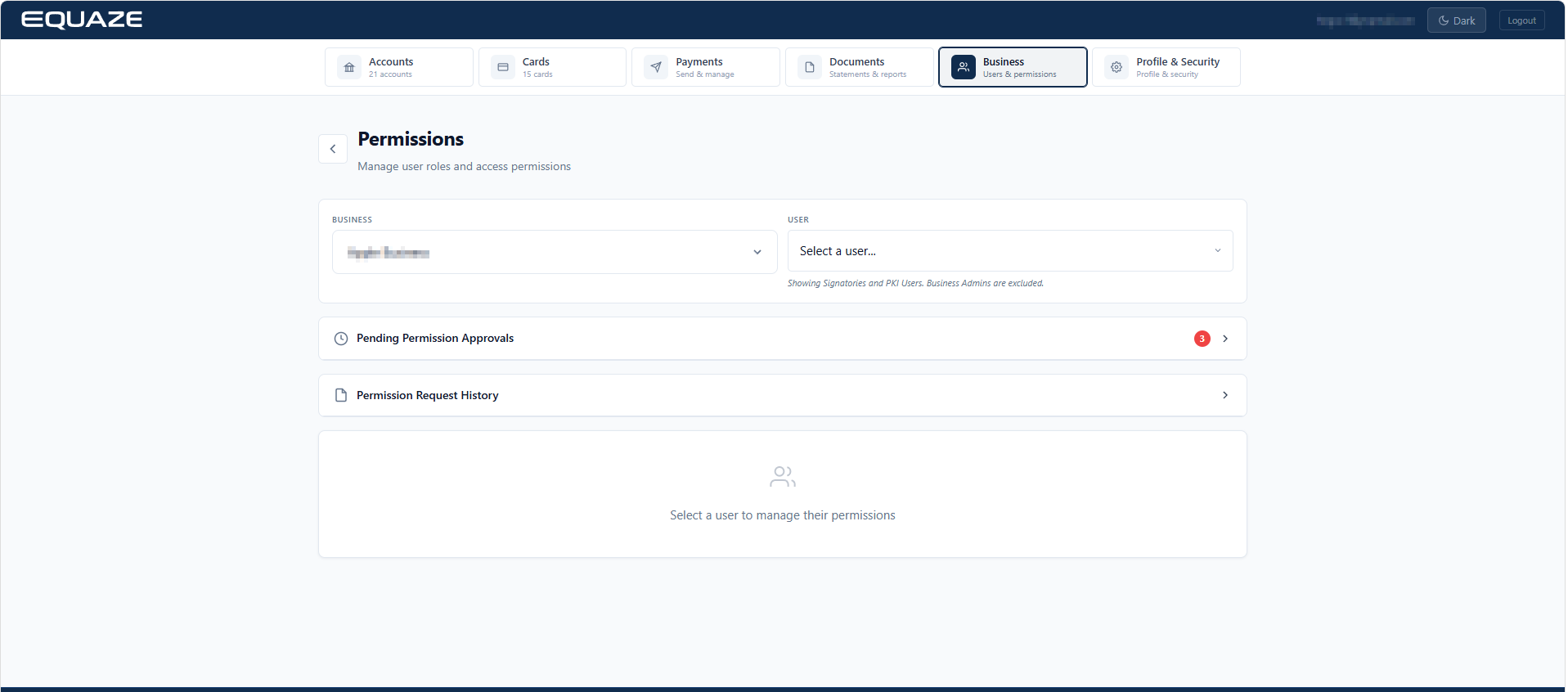Click the blurred username in the header
Image resolution: width=1568 pixels, height=692 pixels.
[x=1365, y=20]
